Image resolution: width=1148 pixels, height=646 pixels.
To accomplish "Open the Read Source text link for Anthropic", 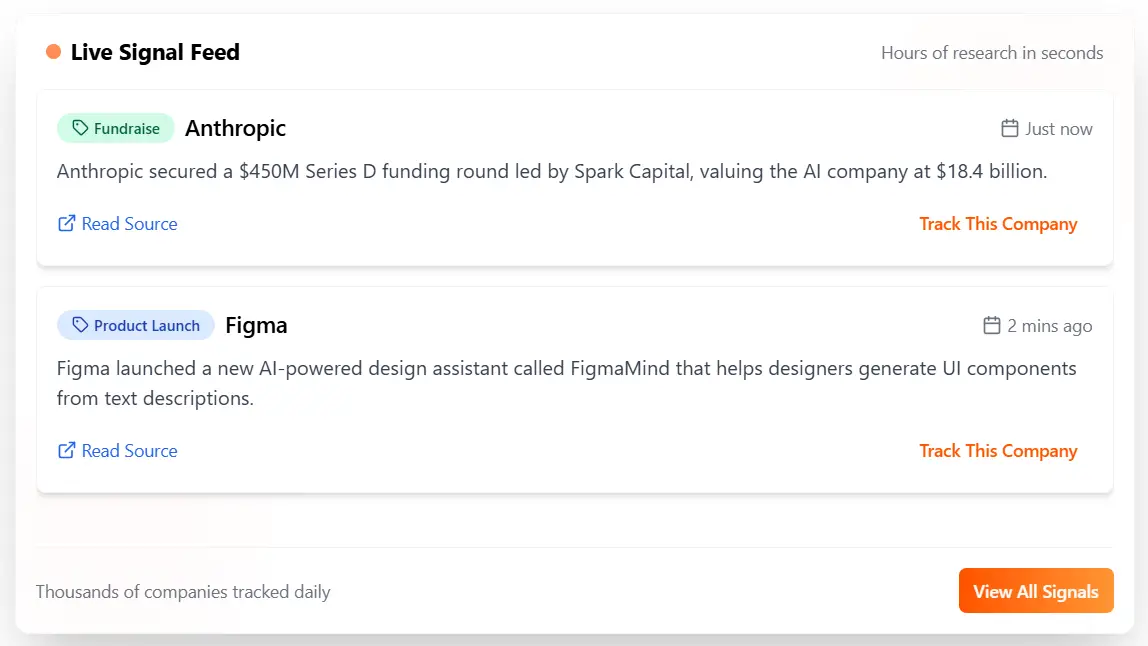I will [x=130, y=224].
